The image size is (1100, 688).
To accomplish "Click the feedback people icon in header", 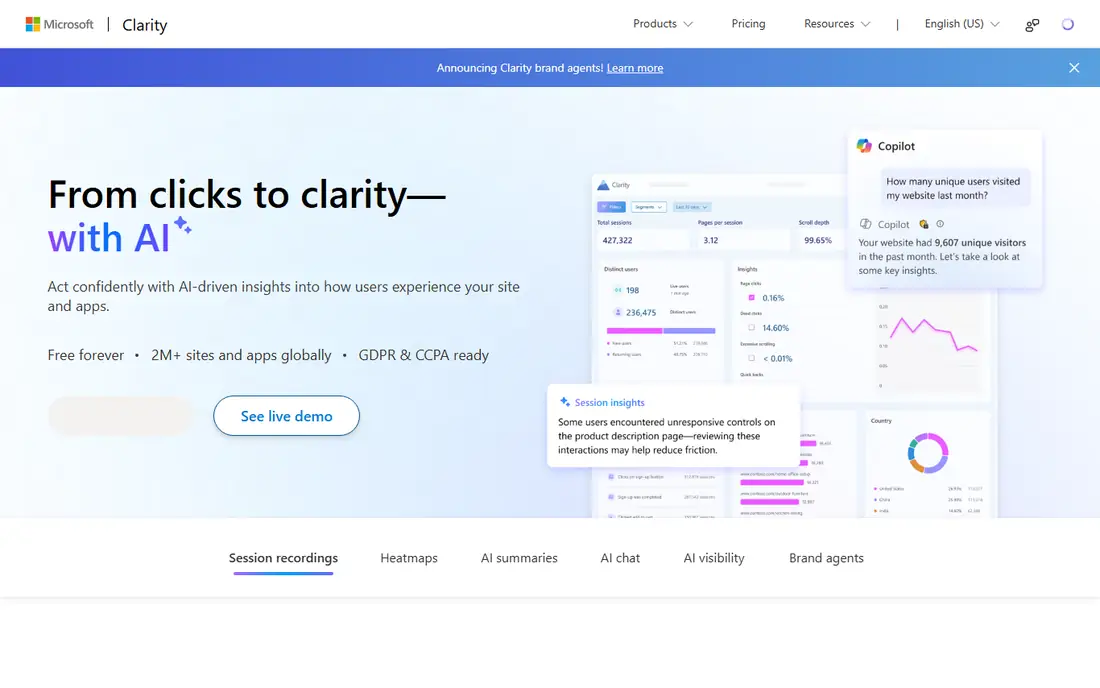I will point(1032,25).
